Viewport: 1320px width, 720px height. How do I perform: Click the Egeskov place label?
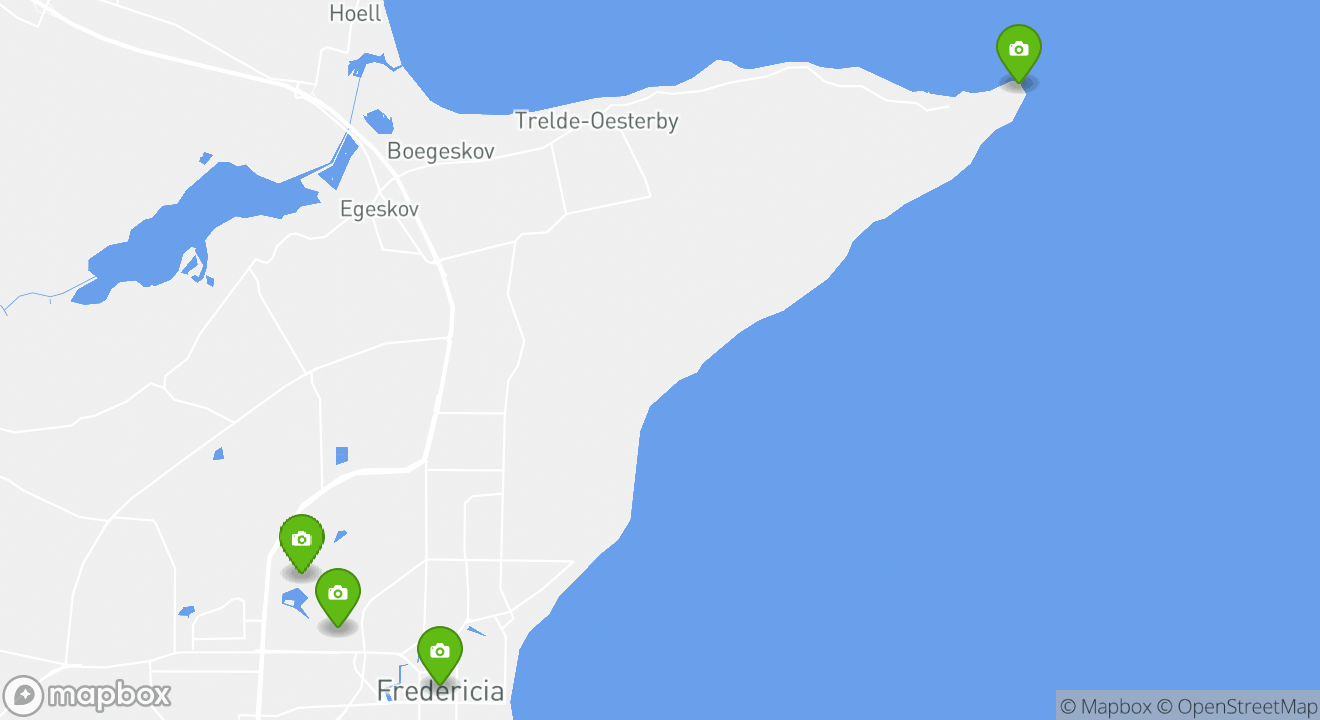click(379, 209)
